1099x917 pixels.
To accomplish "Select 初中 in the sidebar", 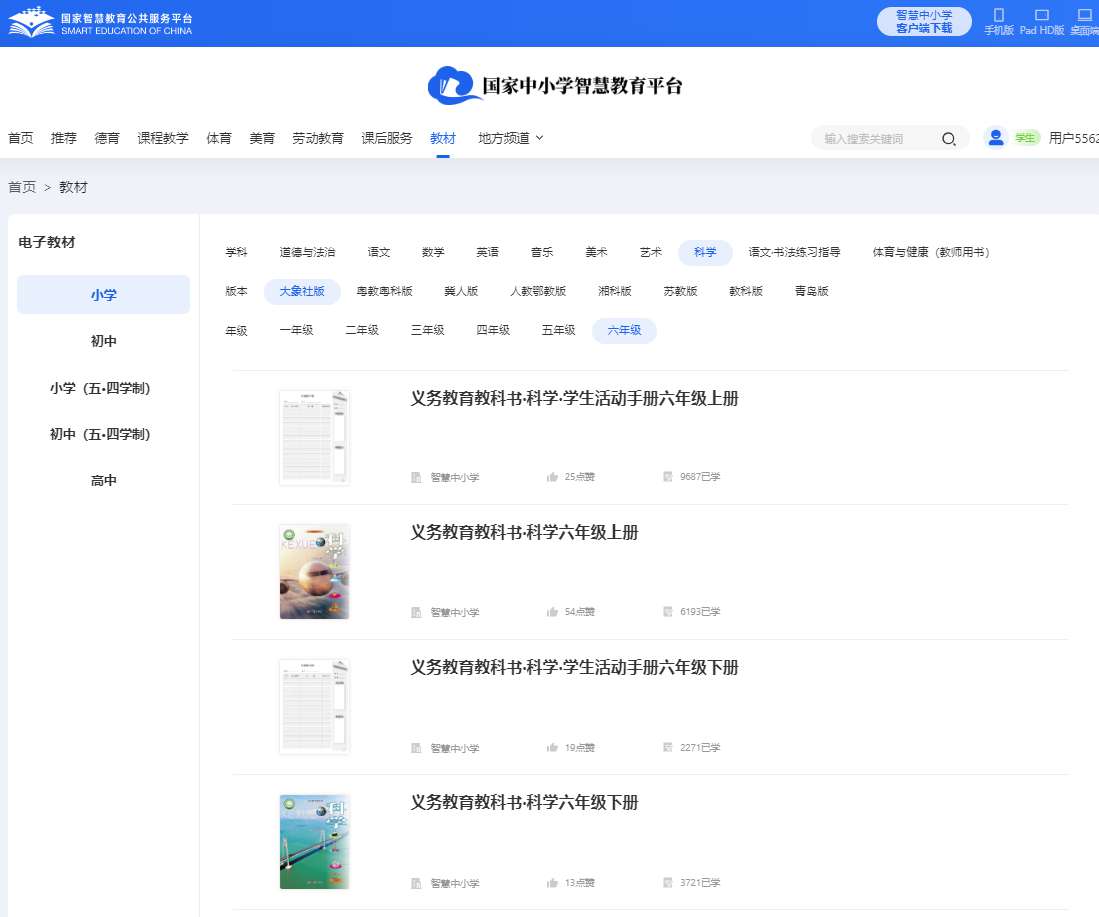I will pyautogui.click(x=104, y=341).
